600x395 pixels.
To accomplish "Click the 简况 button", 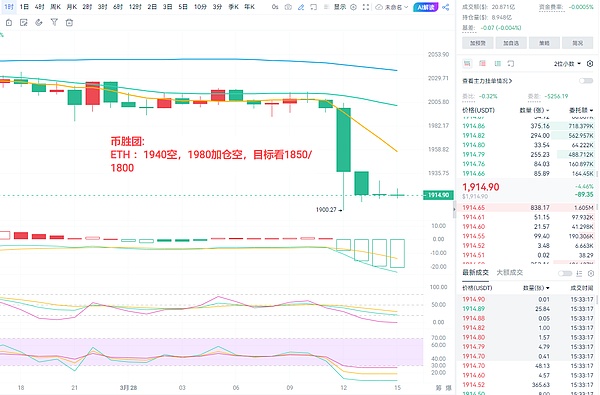I will coord(577,43).
